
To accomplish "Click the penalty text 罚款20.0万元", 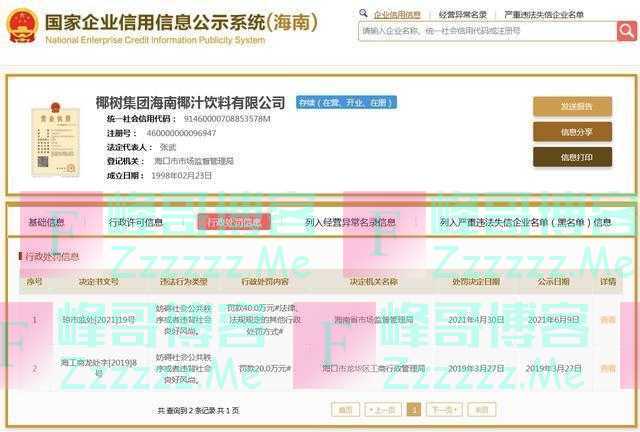I will point(265,369).
